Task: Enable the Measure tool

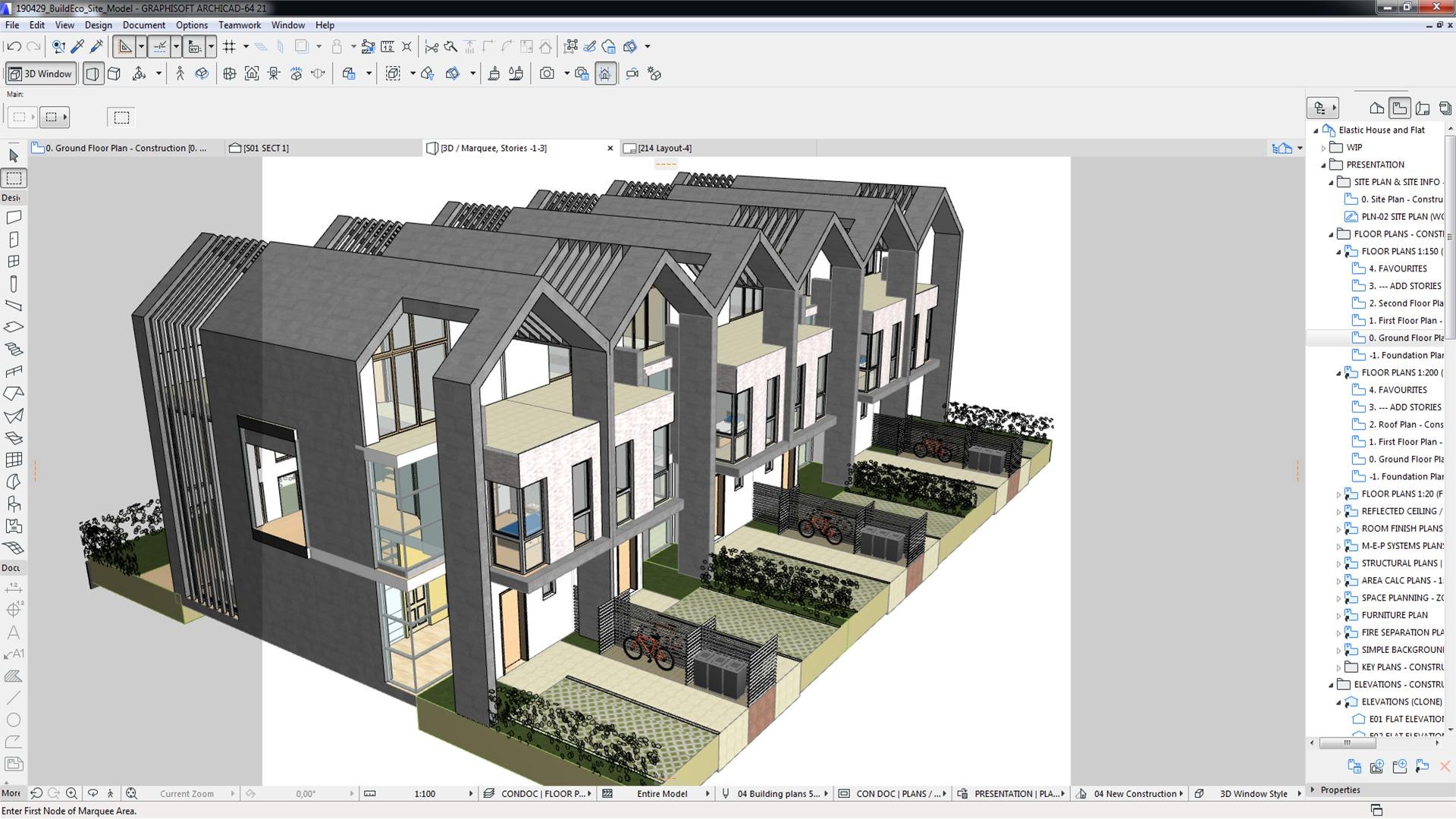Action: pos(386,46)
